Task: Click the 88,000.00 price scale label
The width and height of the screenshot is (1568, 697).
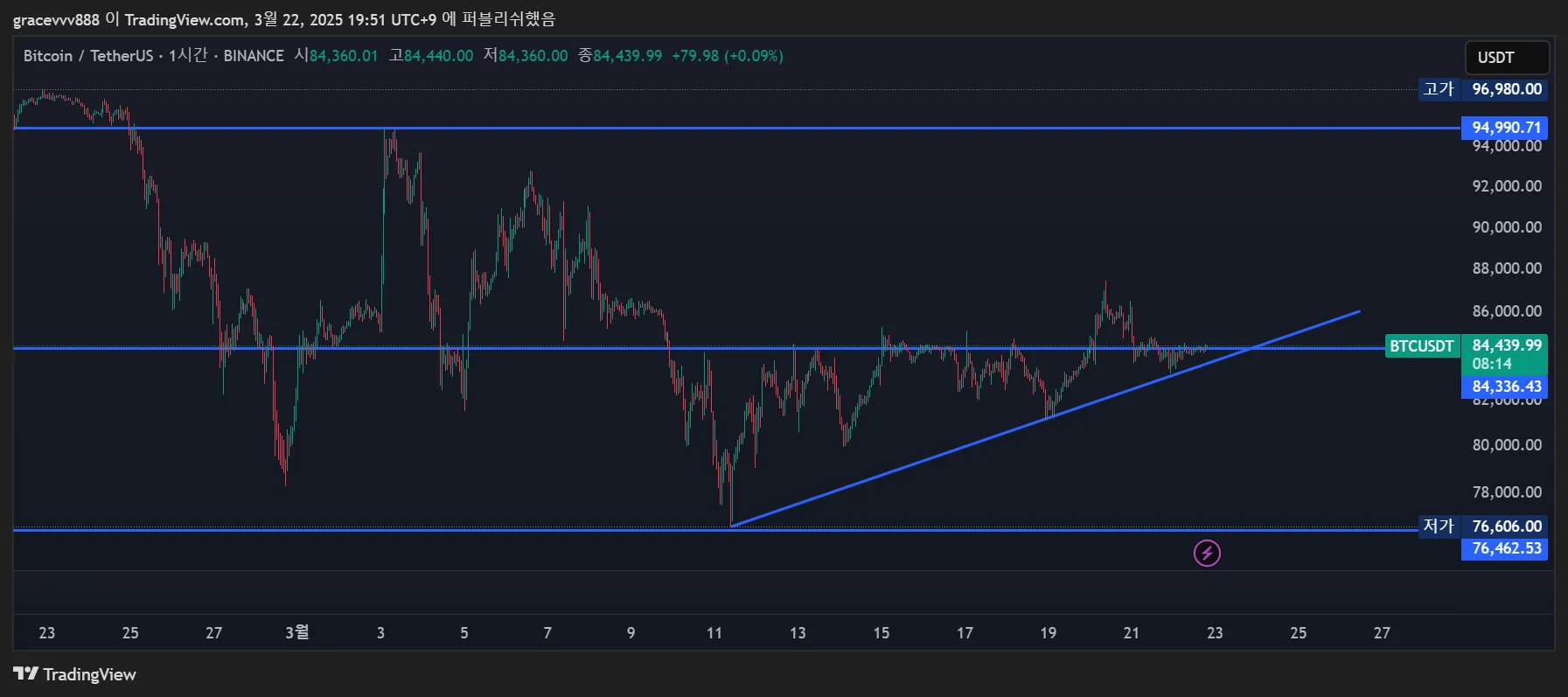Action: point(1507,268)
